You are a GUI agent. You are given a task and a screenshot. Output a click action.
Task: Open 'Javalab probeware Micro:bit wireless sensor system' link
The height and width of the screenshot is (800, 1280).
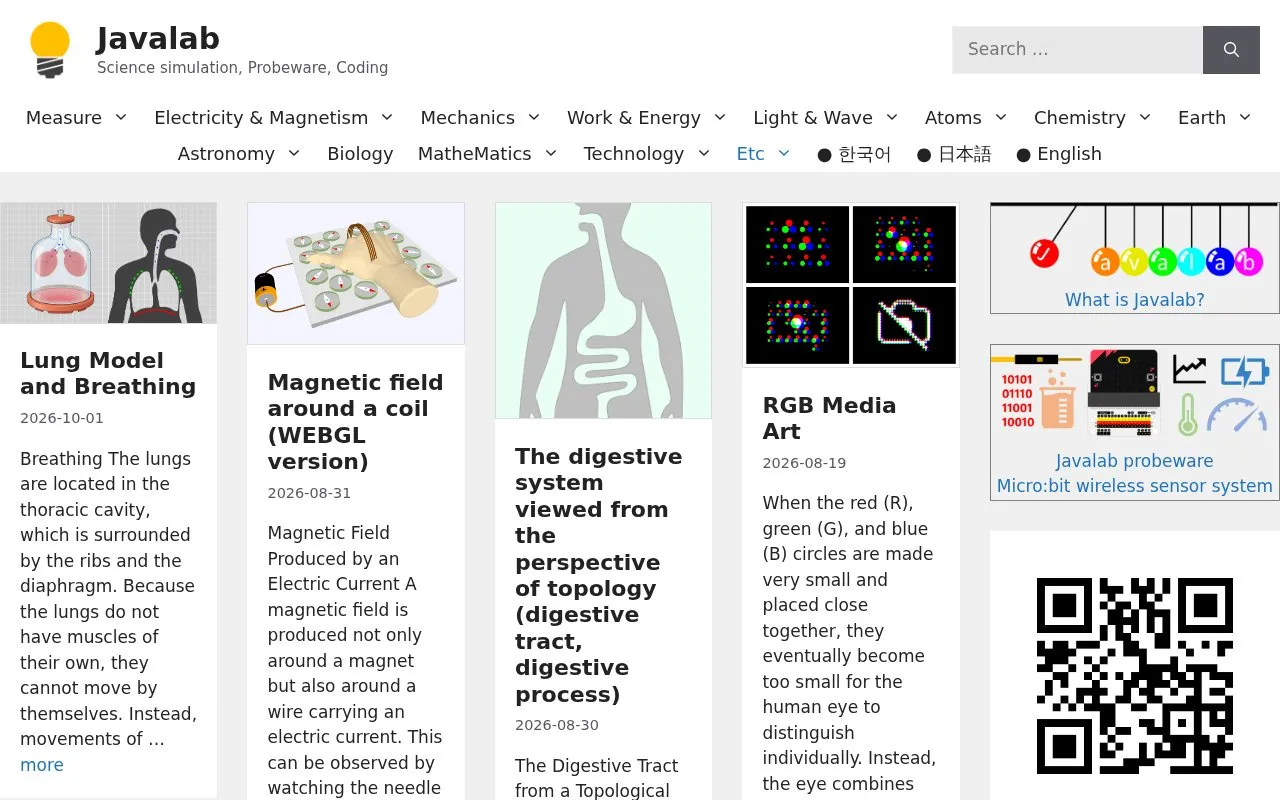[x=1135, y=474]
